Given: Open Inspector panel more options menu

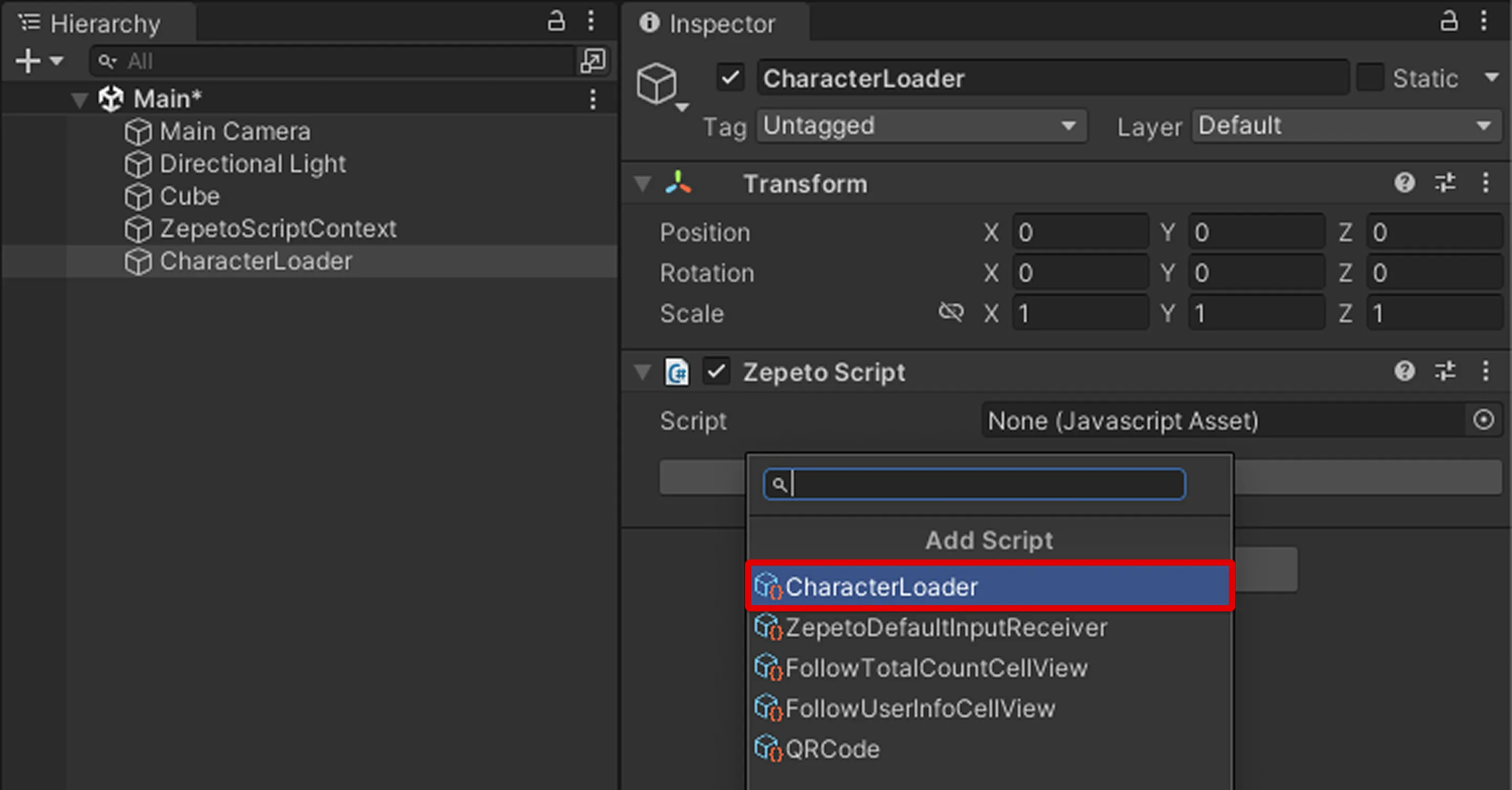Looking at the screenshot, I should pyautogui.click(x=1484, y=21).
